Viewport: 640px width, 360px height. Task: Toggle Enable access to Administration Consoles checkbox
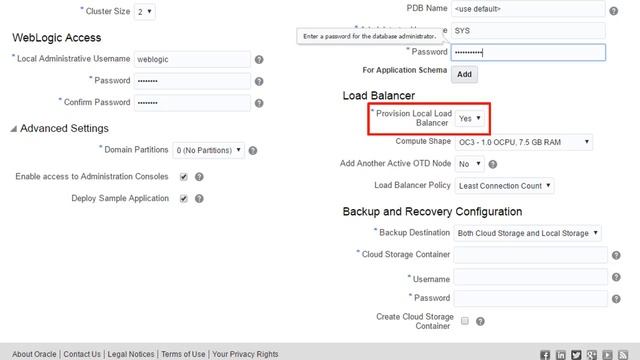(x=184, y=177)
